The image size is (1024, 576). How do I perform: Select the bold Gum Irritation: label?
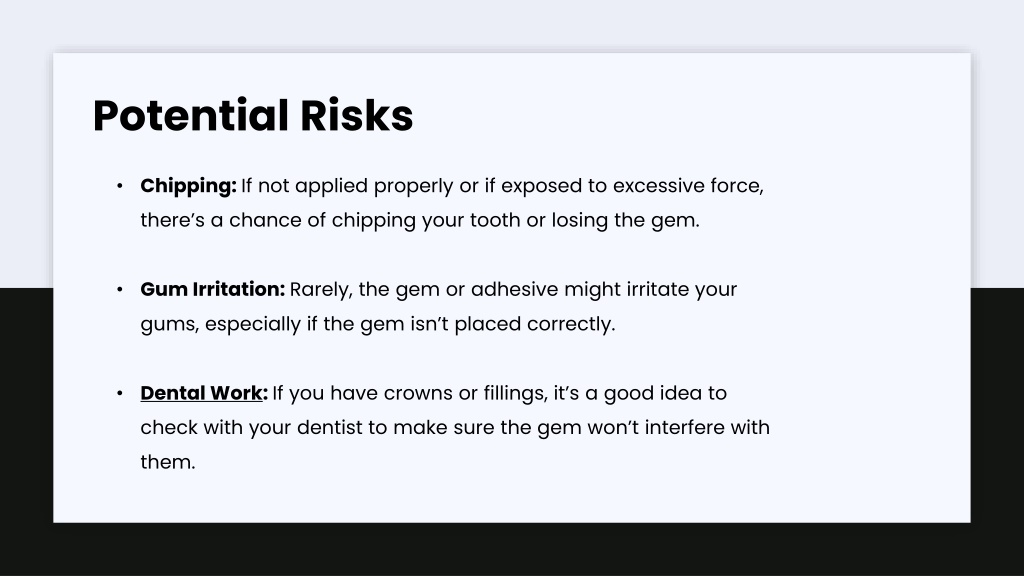(x=212, y=289)
